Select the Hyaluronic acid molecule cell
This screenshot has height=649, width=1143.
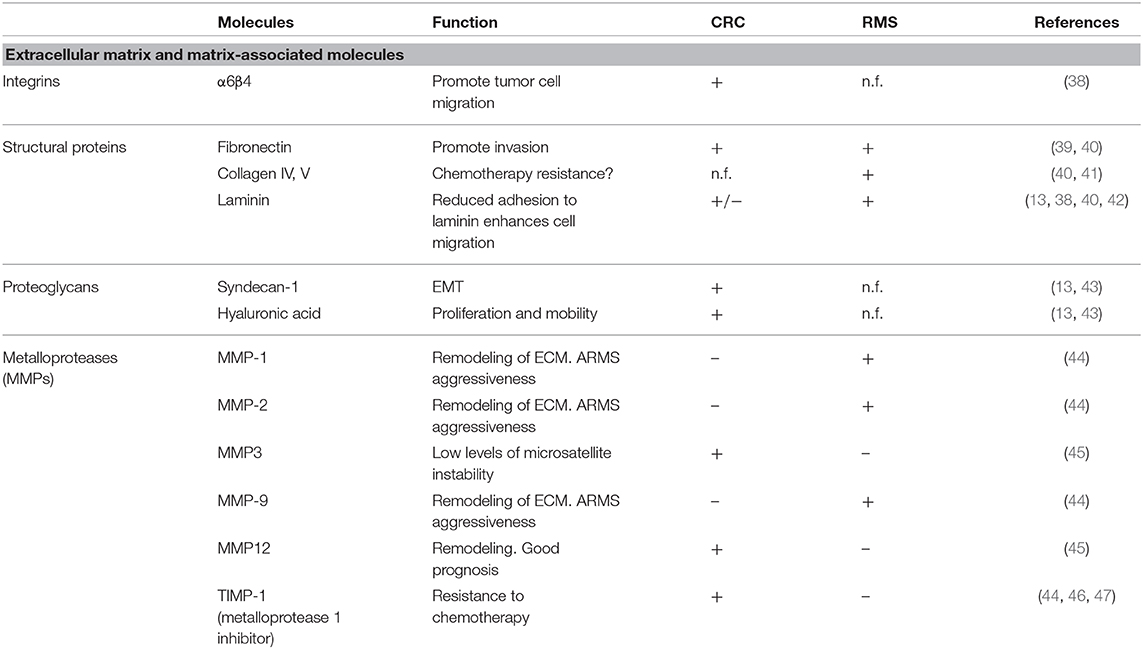click(x=257, y=313)
